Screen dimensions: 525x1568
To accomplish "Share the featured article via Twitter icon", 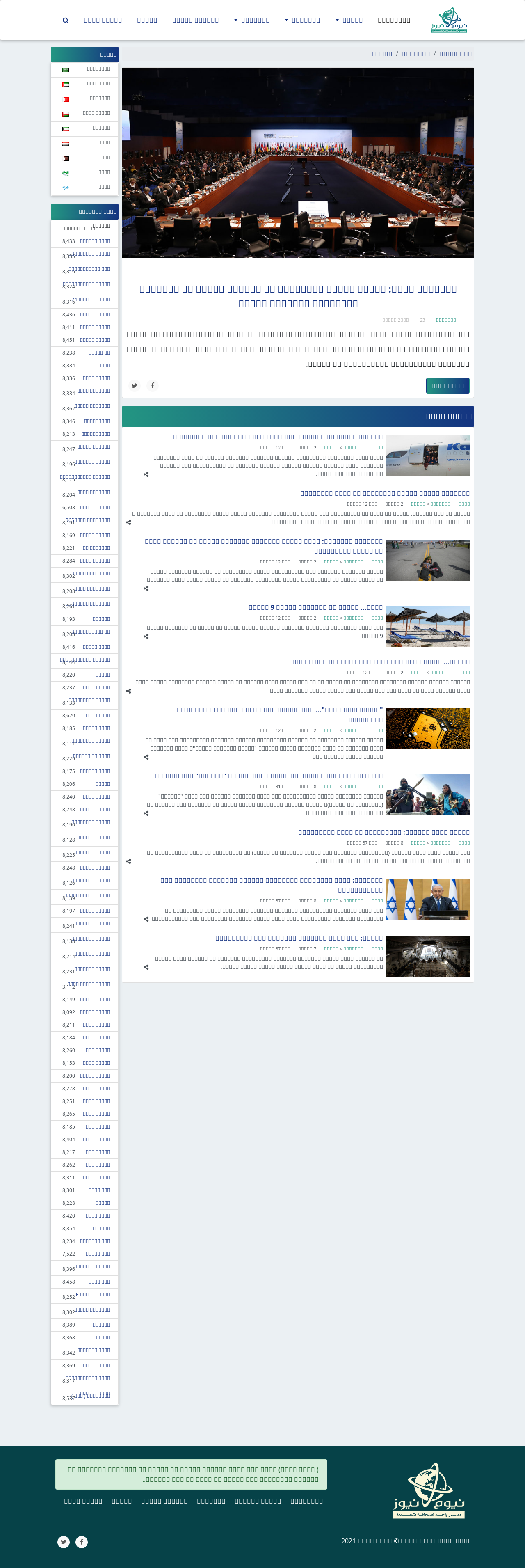I will pos(135,385).
